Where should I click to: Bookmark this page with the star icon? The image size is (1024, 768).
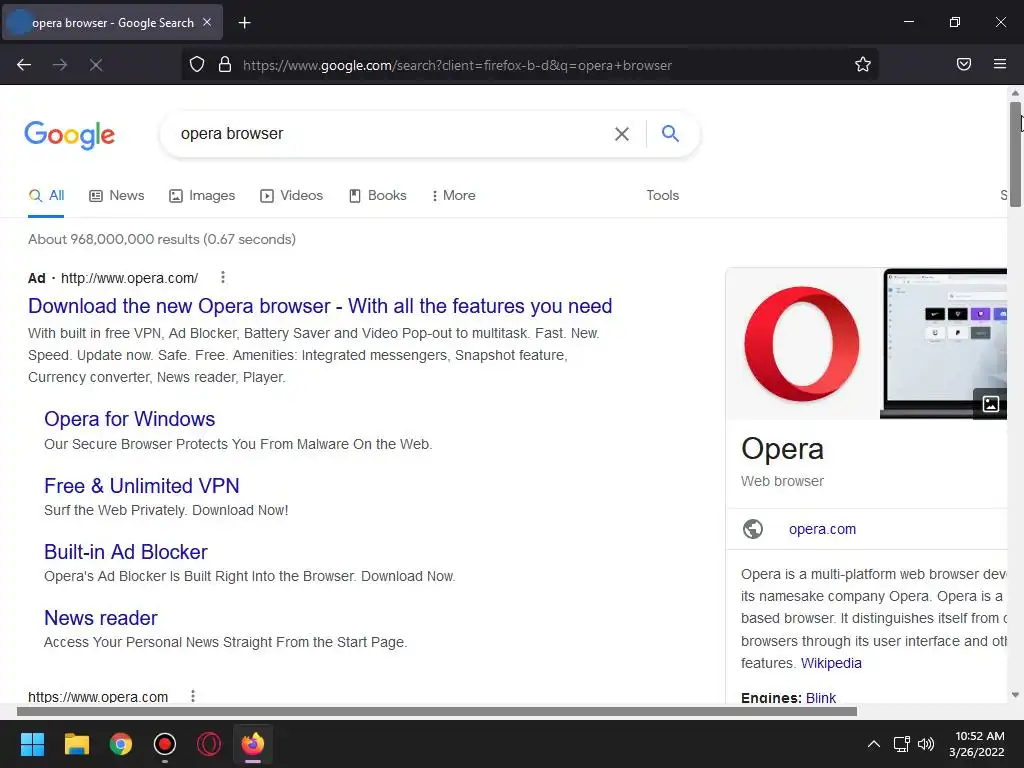(x=863, y=64)
